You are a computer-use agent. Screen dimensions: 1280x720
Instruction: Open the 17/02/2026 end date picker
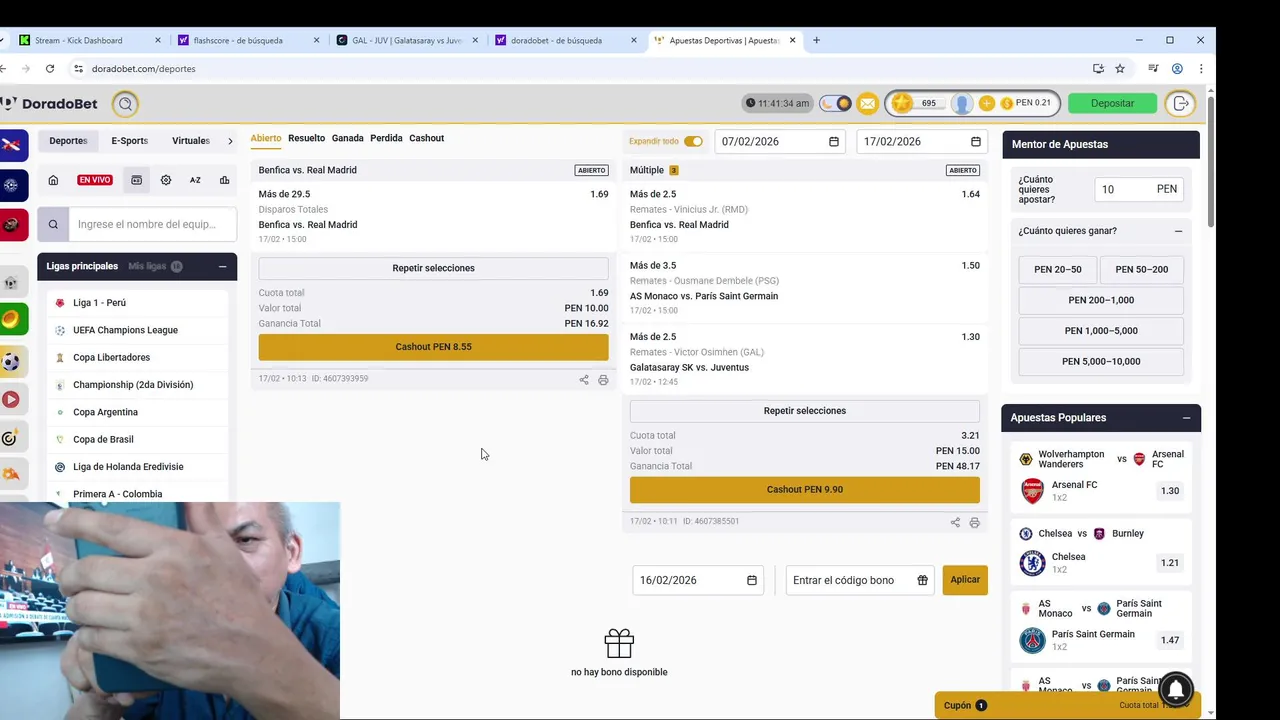(922, 142)
